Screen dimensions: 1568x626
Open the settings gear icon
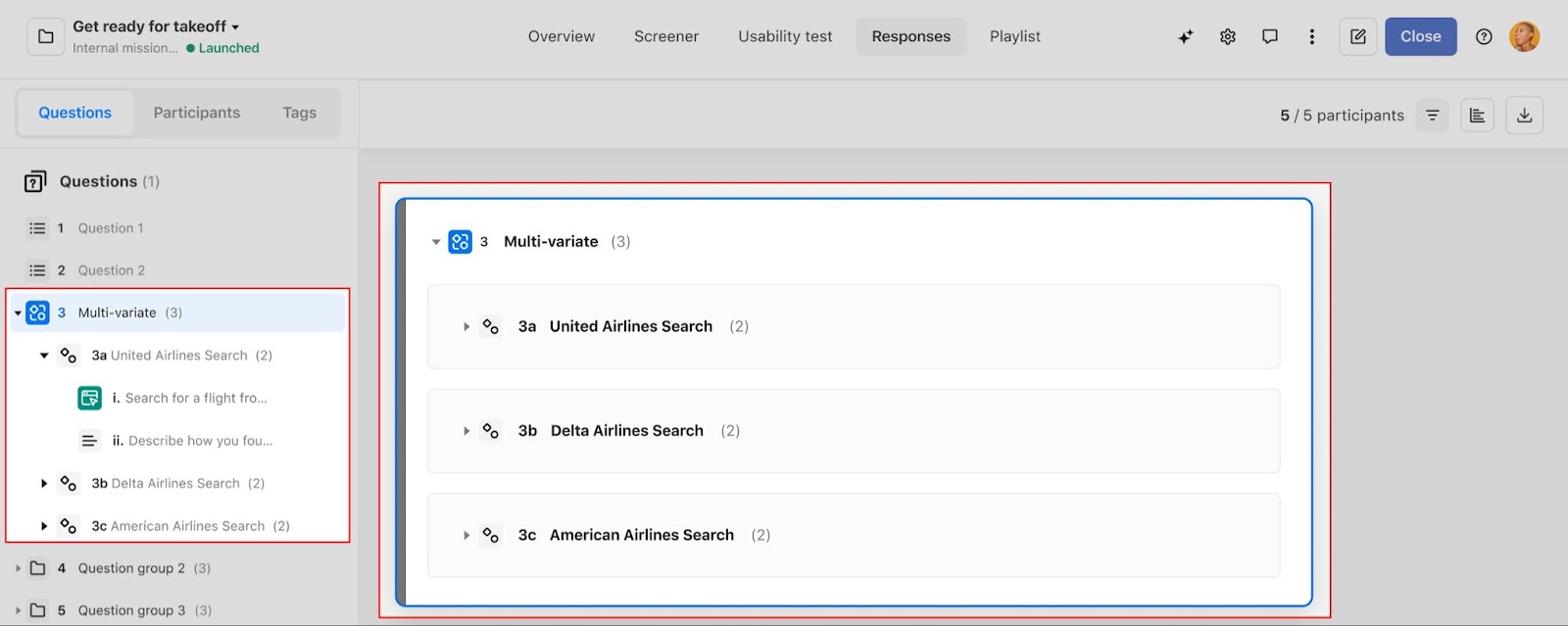point(1227,36)
